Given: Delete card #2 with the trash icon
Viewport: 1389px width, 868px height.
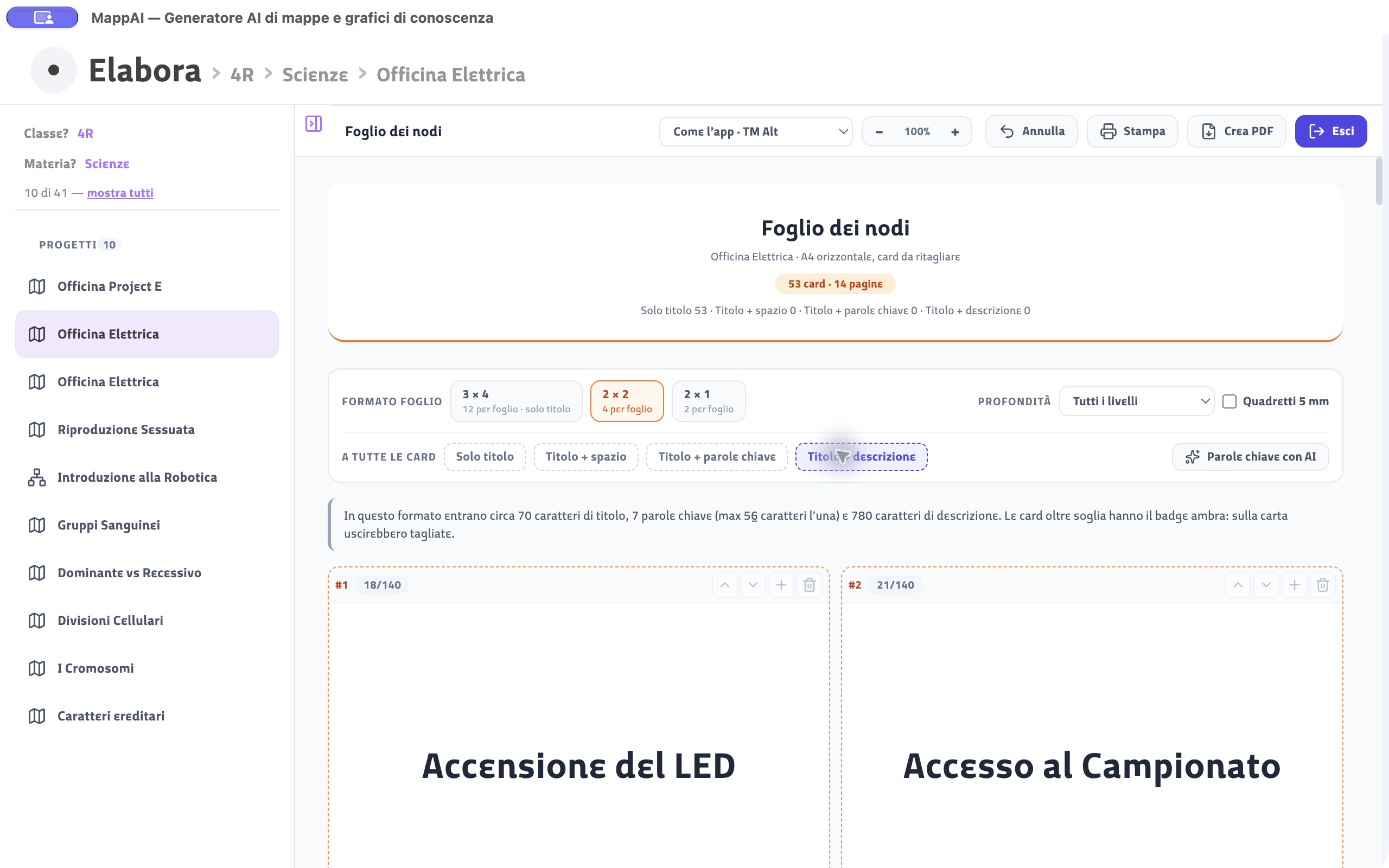Looking at the screenshot, I should (1322, 585).
